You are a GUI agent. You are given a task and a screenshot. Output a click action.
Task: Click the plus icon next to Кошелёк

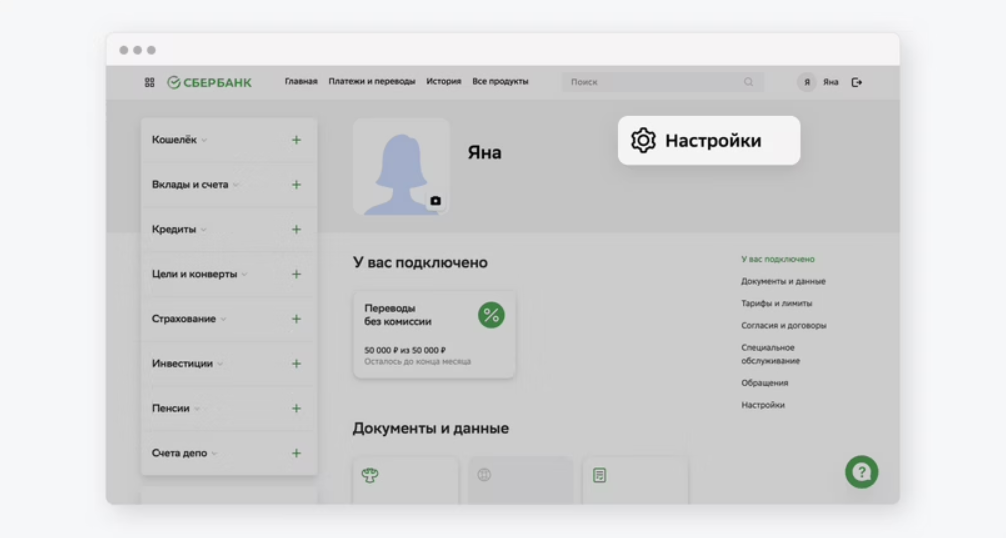296,140
